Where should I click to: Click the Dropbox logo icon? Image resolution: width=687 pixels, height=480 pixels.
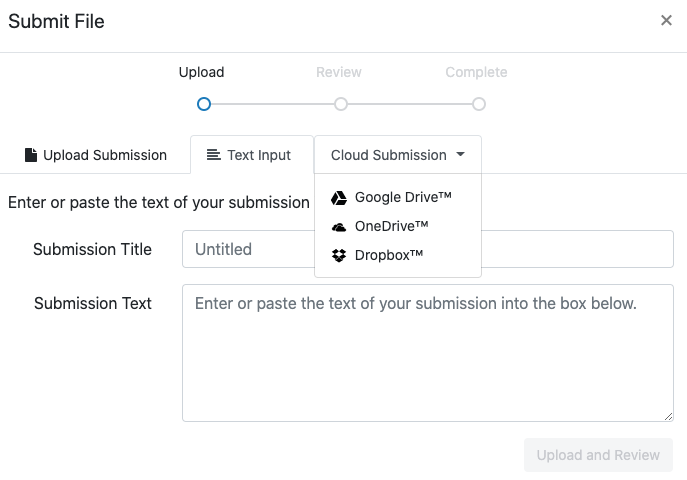[339, 256]
